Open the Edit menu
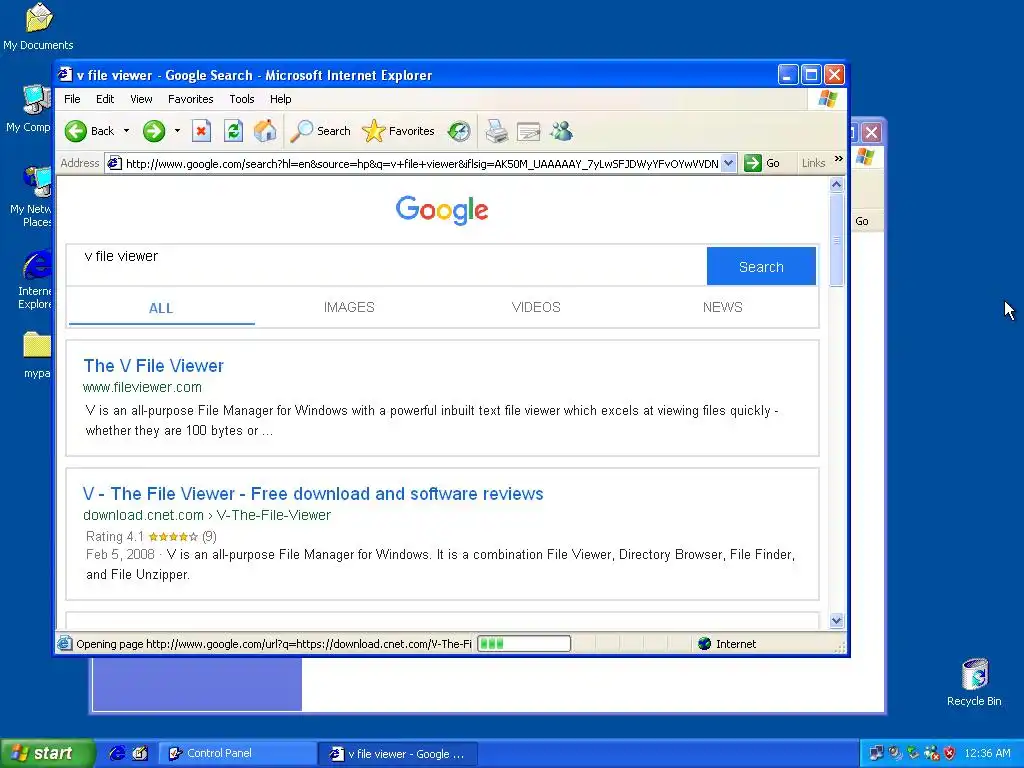 pyautogui.click(x=104, y=99)
